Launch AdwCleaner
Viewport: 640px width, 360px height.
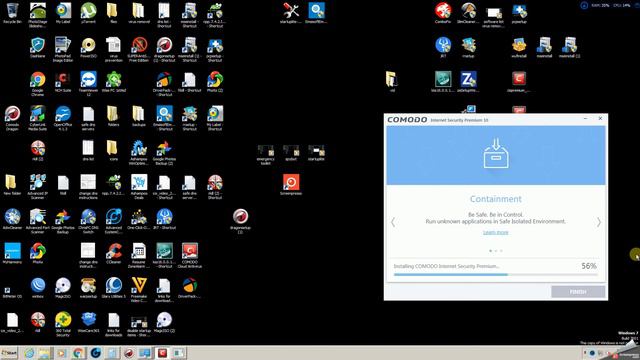coord(12,219)
